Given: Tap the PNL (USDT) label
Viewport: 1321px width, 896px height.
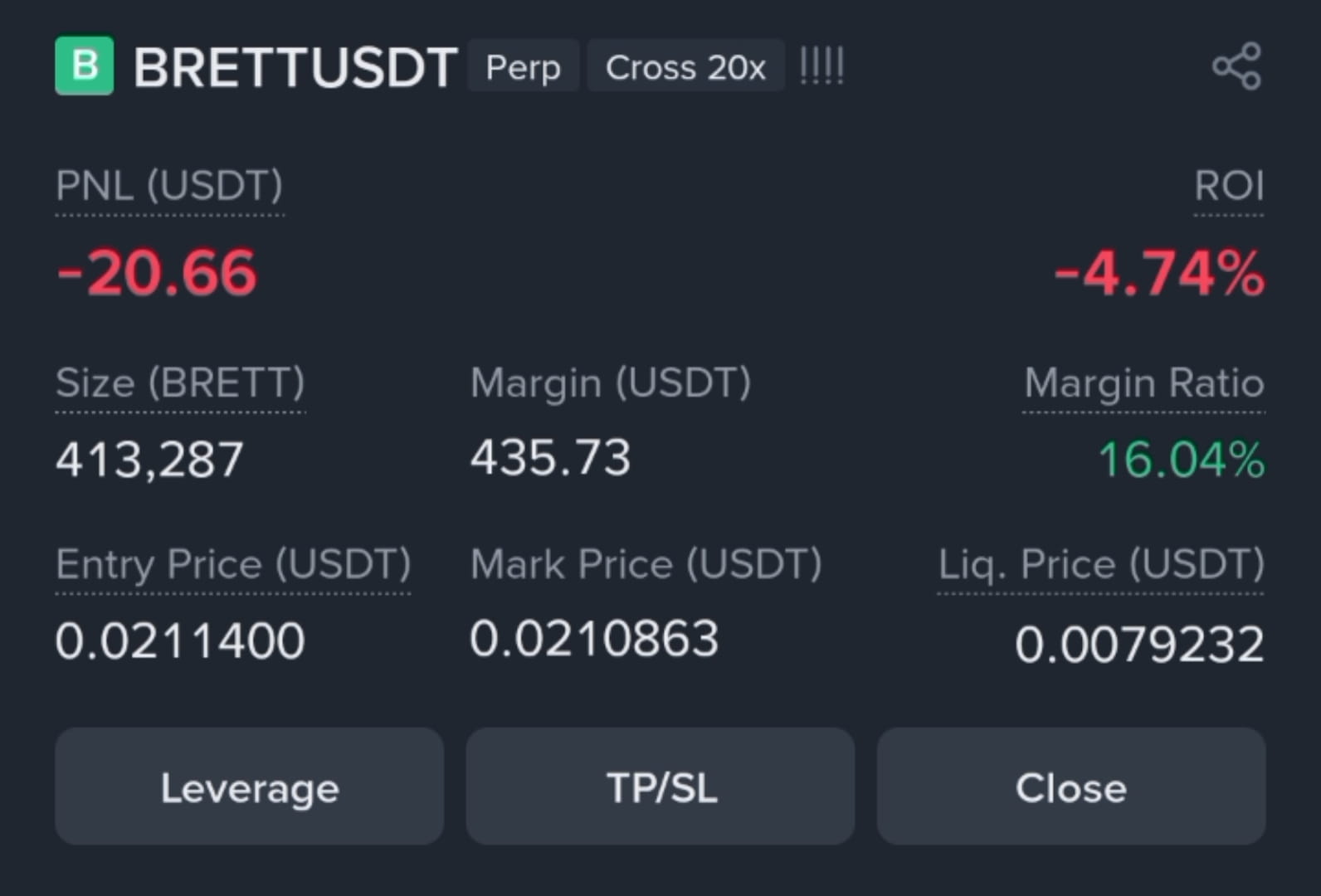Looking at the screenshot, I should [169, 186].
